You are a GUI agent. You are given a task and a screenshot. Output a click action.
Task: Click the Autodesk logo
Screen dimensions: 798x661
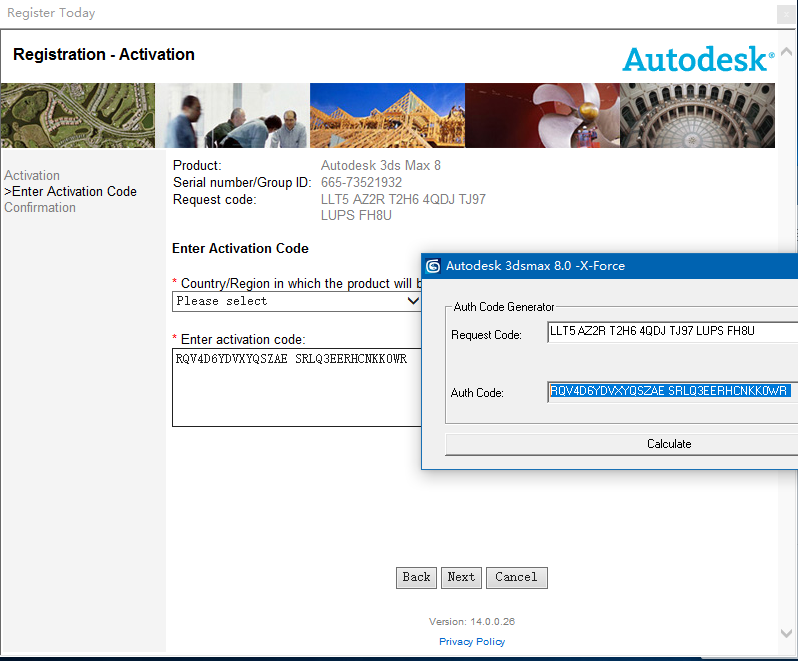tap(698, 58)
